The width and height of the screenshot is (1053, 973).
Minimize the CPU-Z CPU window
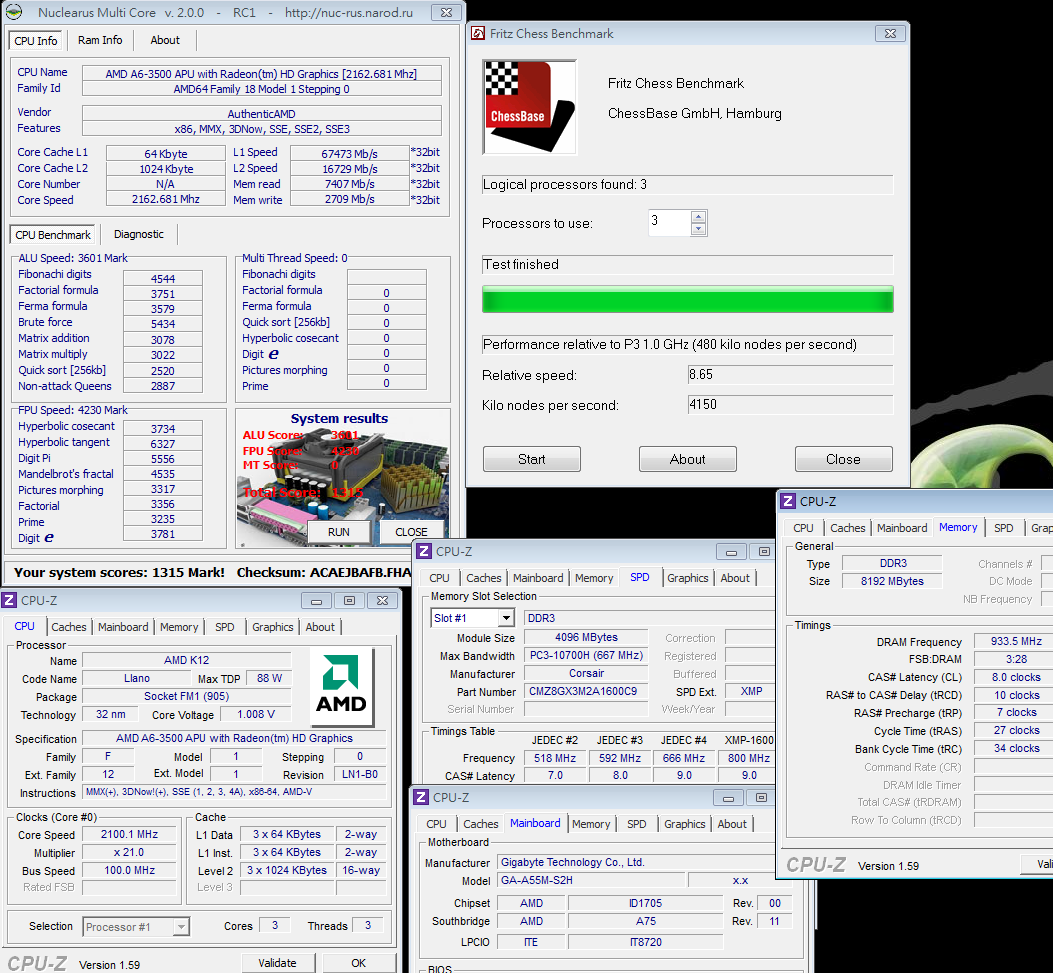pos(316,600)
